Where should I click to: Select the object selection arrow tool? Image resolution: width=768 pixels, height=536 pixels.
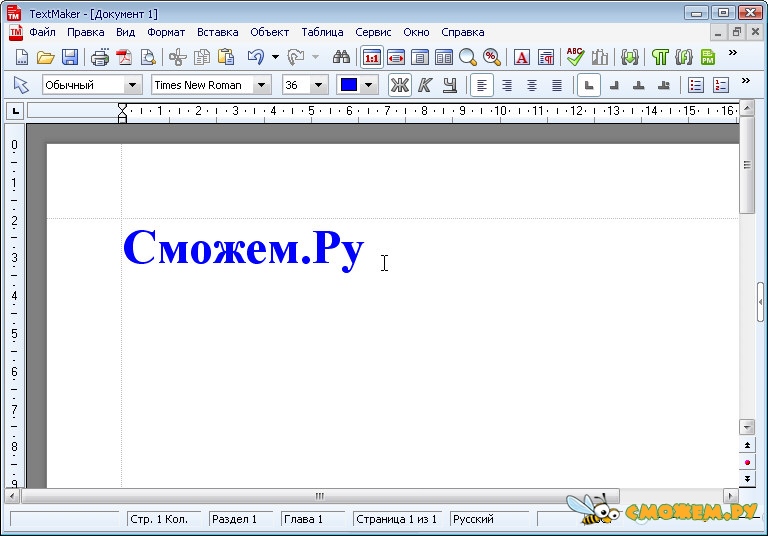pos(21,85)
